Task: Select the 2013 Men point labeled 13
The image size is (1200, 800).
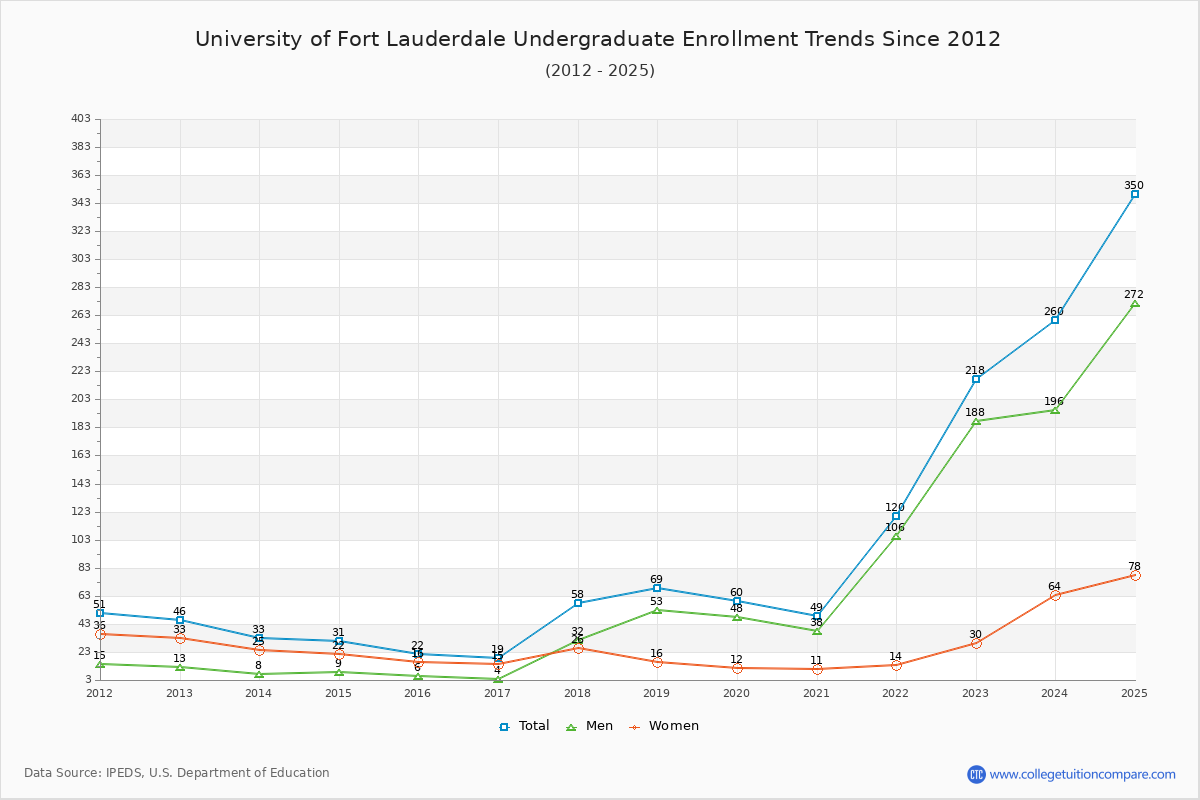Action: pos(180,667)
